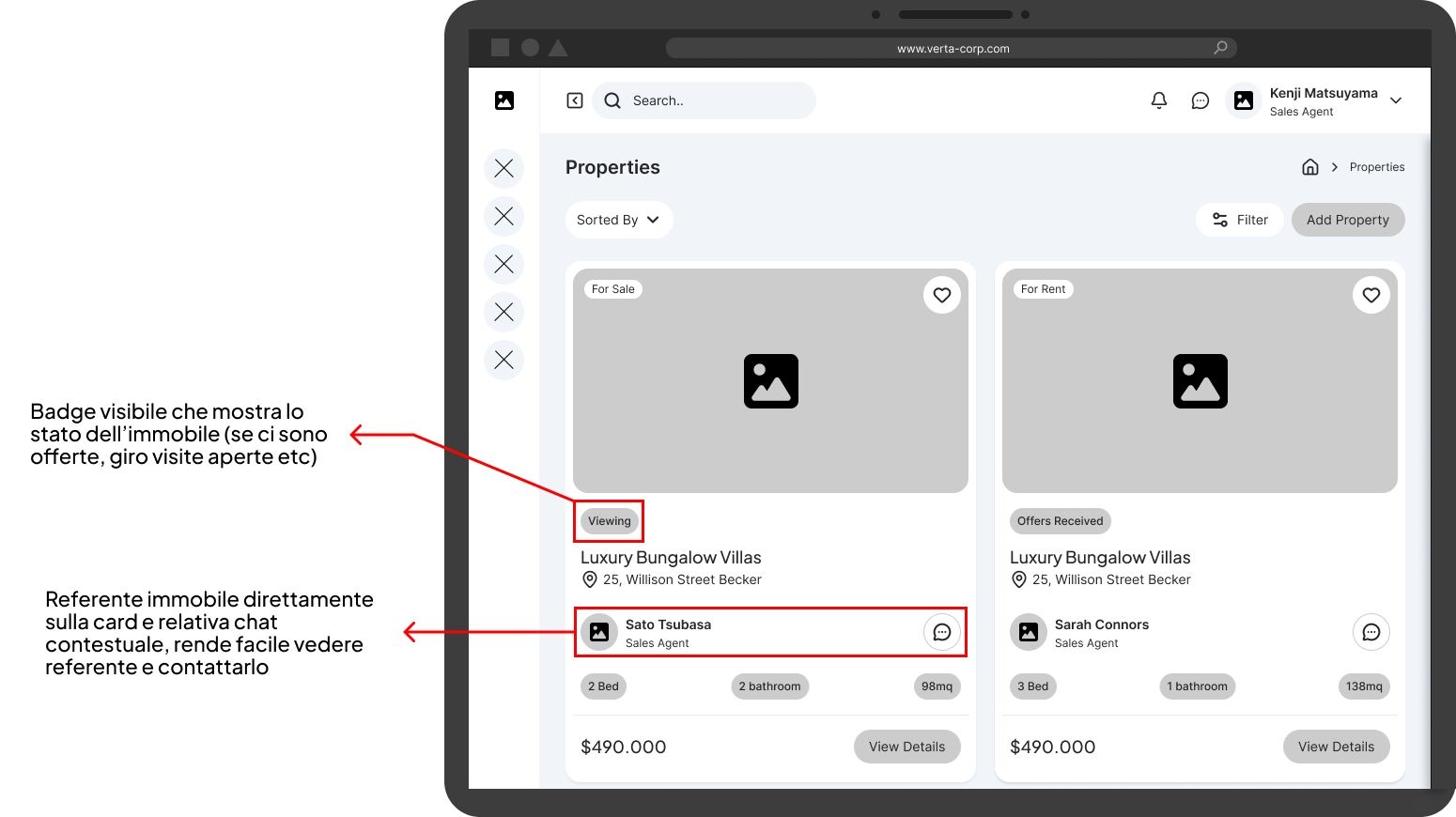The height and width of the screenshot is (817, 1456).
Task: Click the search magnifier in the address bar
Action: coord(1220,48)
